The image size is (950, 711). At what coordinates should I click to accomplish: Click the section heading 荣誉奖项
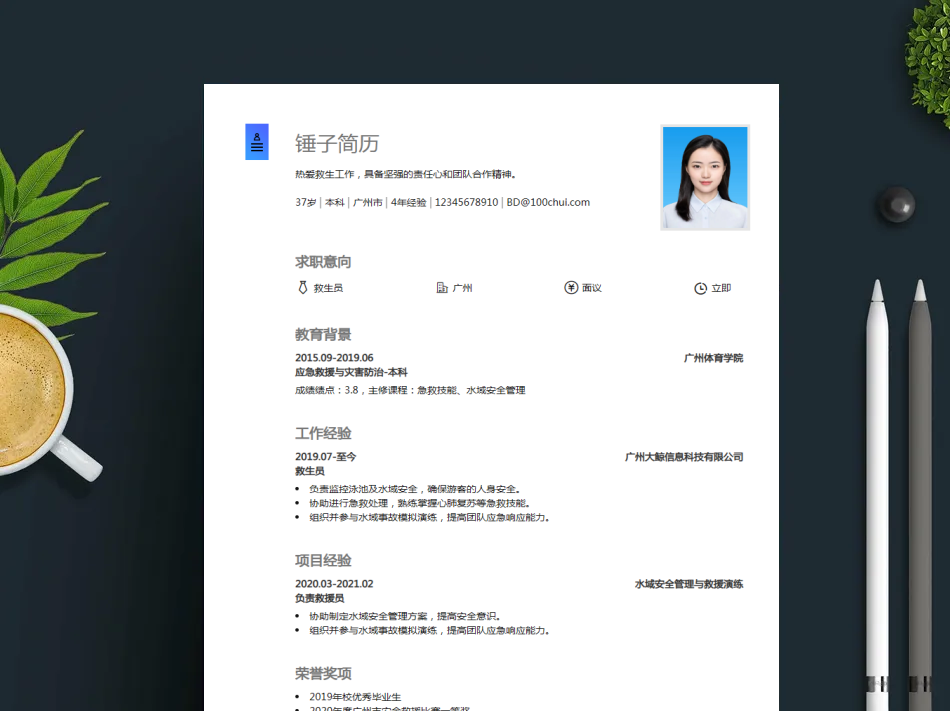pyautogui.click(x=323, y=673)
